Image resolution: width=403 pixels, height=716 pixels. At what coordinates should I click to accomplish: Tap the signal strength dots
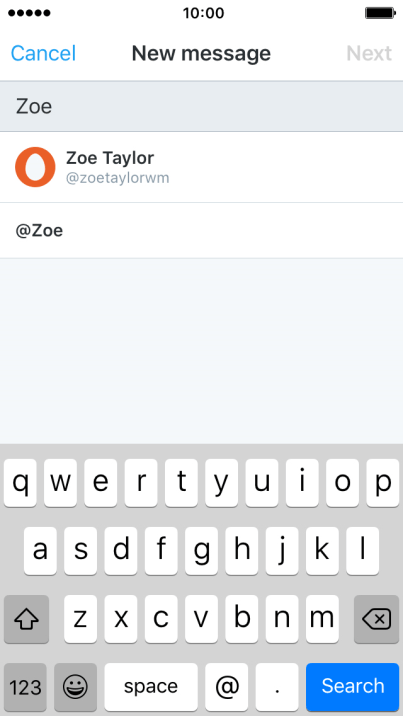tap(29, 13)
